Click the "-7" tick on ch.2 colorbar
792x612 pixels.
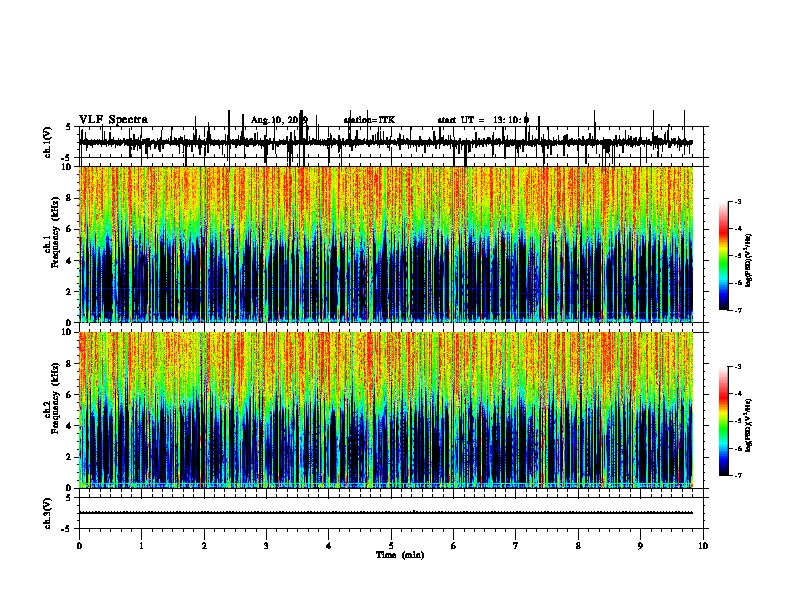(x=738, y=475)
